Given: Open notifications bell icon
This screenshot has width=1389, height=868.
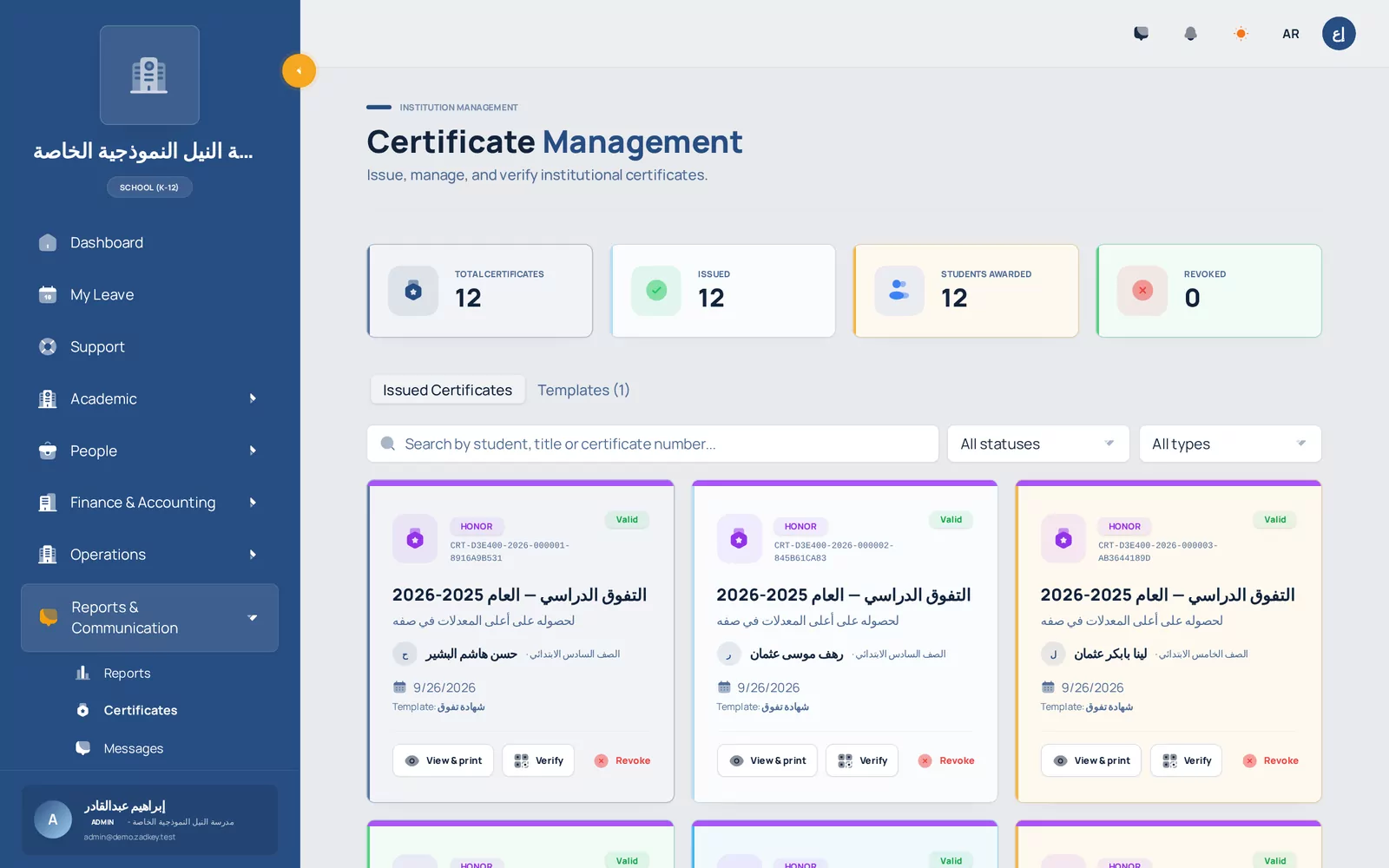Looking at the screenshot, I should tap(1190, 34).
